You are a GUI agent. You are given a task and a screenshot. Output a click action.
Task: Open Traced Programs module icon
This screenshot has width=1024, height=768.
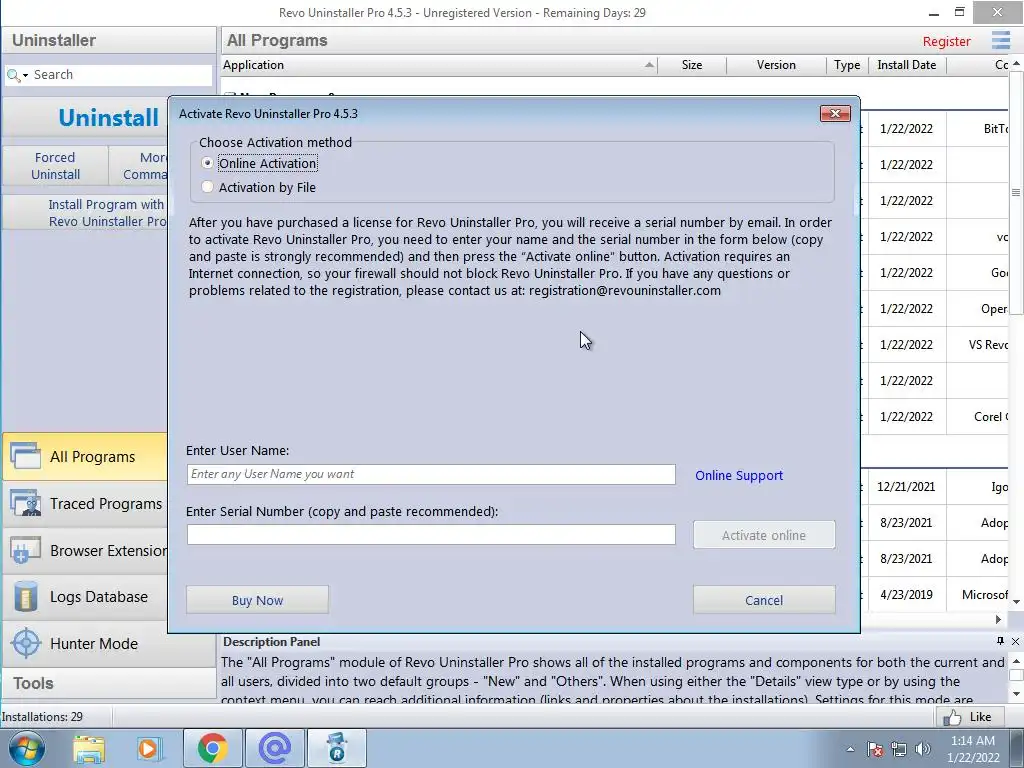pos(25,503)
